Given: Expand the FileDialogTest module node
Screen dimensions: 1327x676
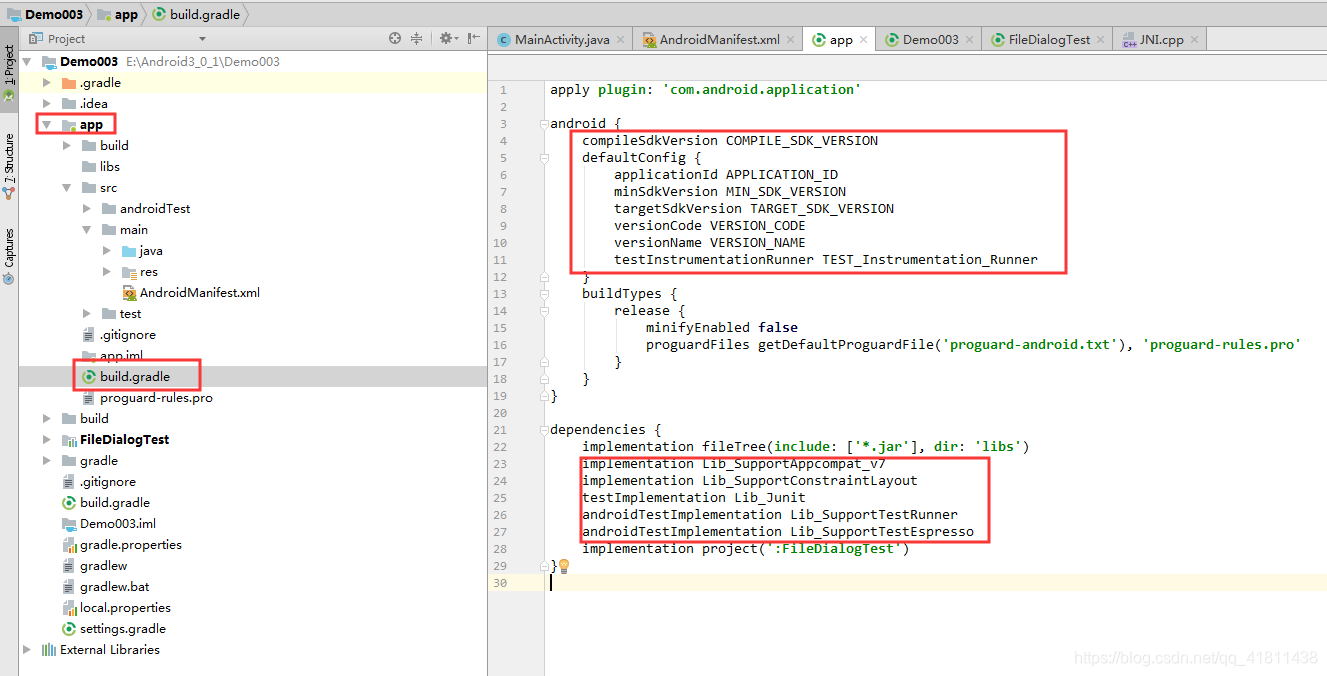Looking at the screenshot, I should (x=46, y=439).
